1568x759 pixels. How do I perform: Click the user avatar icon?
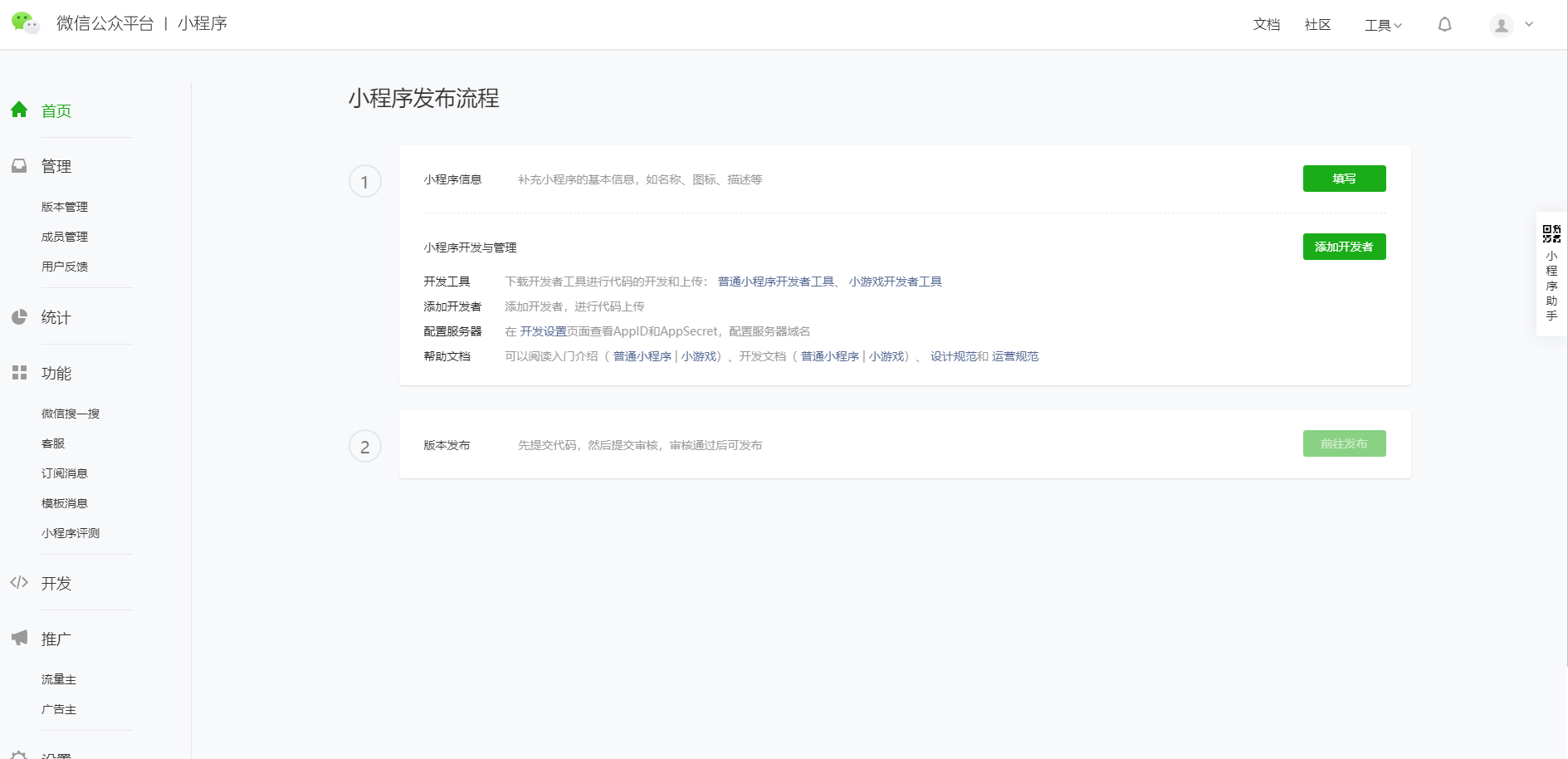pyautogui.click(x=1501, y=26)
